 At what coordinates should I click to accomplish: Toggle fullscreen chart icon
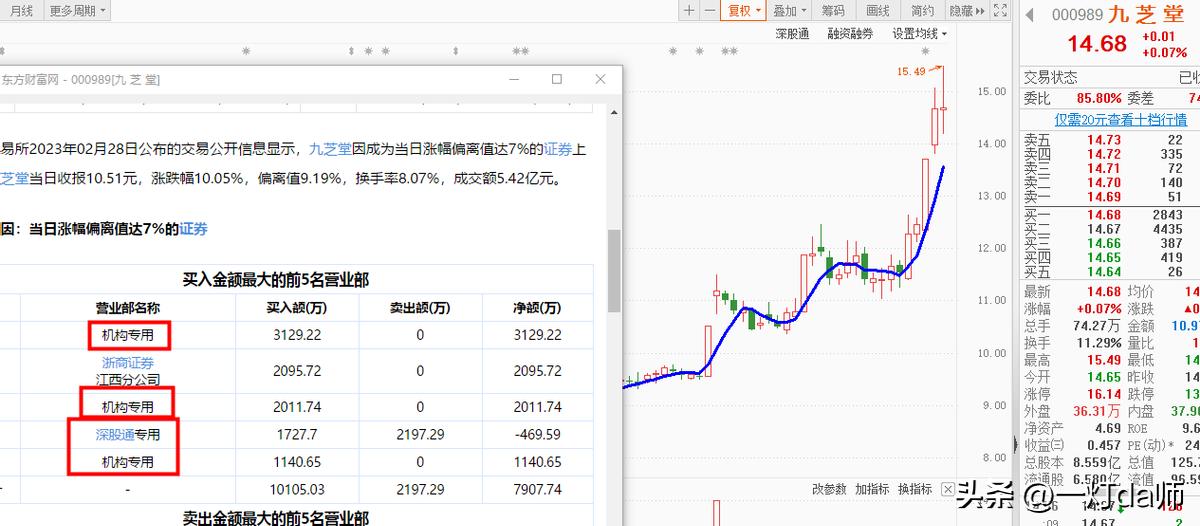(x=998, y=11)
